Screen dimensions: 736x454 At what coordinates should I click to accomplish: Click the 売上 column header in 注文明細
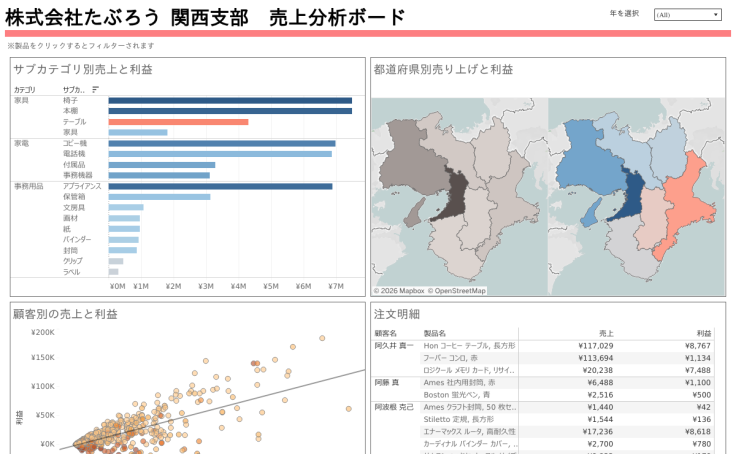point(606,333)
